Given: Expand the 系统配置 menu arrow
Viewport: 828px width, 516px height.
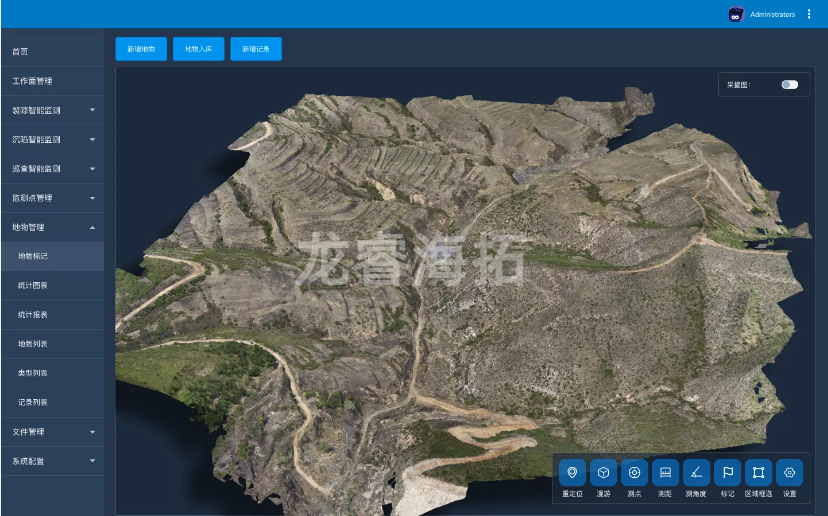Looking at the screenshot, I should (92, 461).
